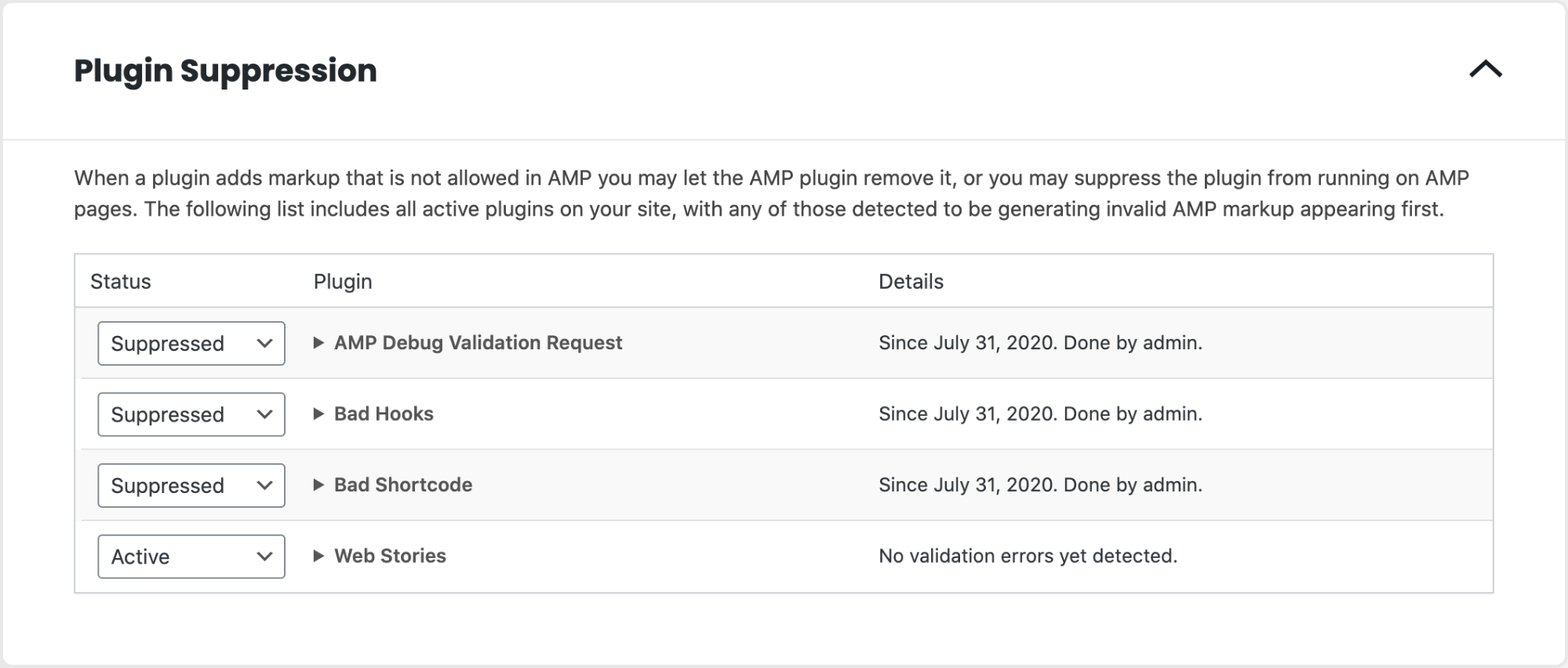Open the Bad Shortcode status dropdown
The width and height of the screenshot is (1568, 668).
191,485
